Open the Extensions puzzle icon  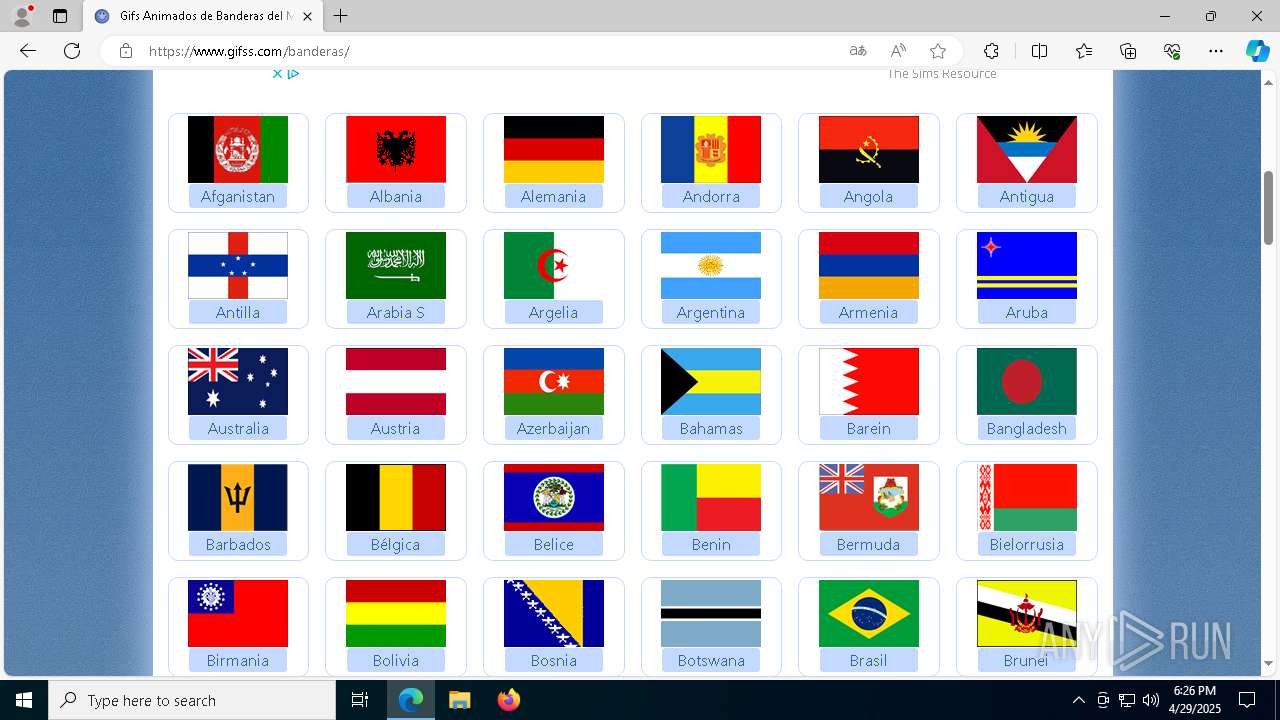991,51
